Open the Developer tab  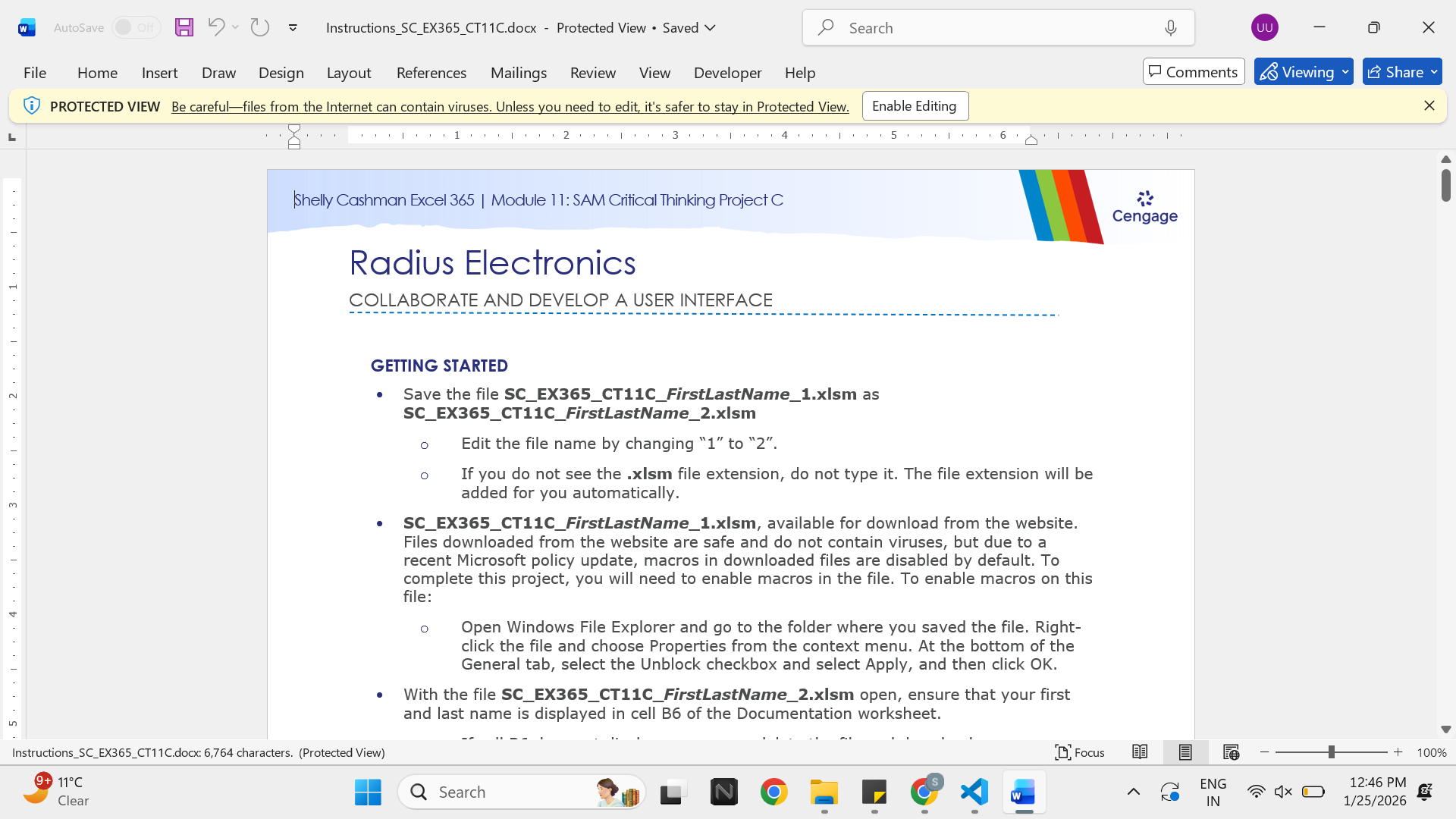[x=727, y=73]
